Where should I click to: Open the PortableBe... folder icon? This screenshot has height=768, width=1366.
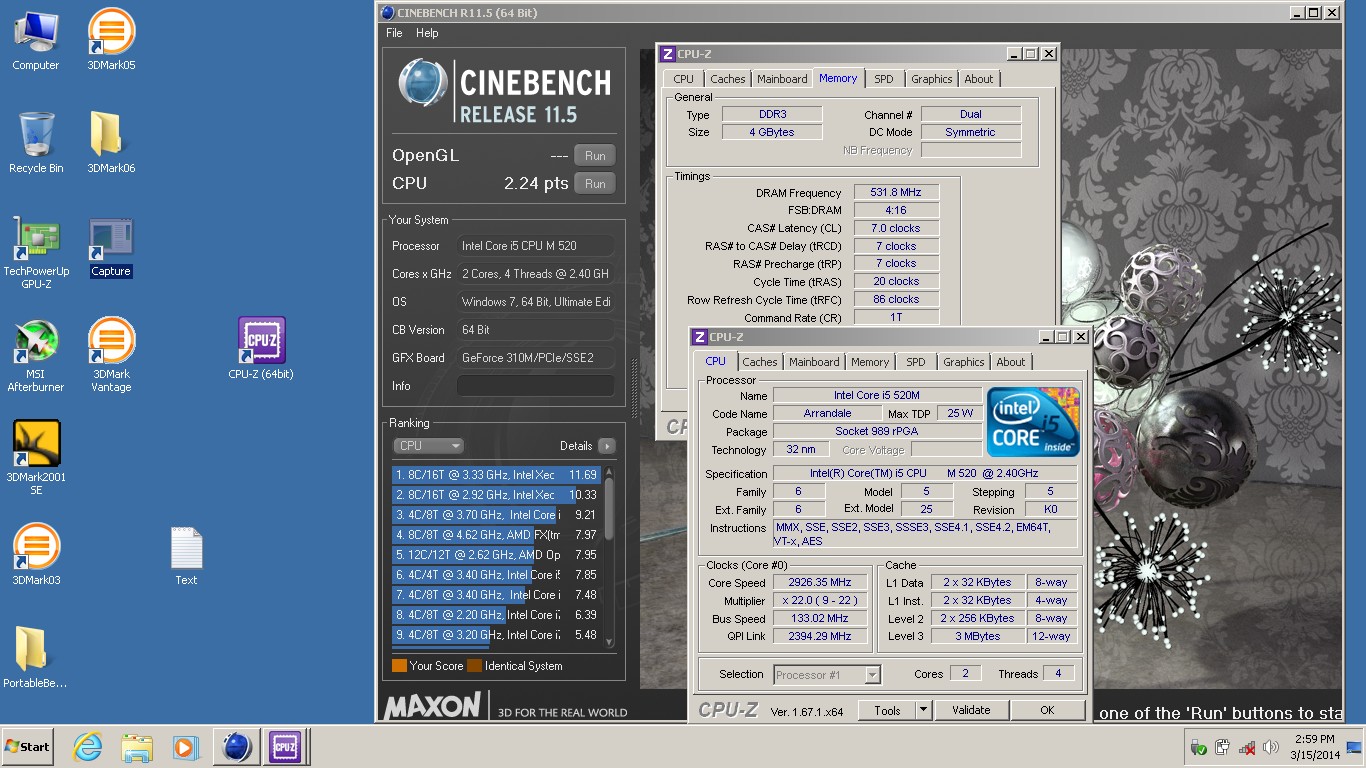[34, 658]
